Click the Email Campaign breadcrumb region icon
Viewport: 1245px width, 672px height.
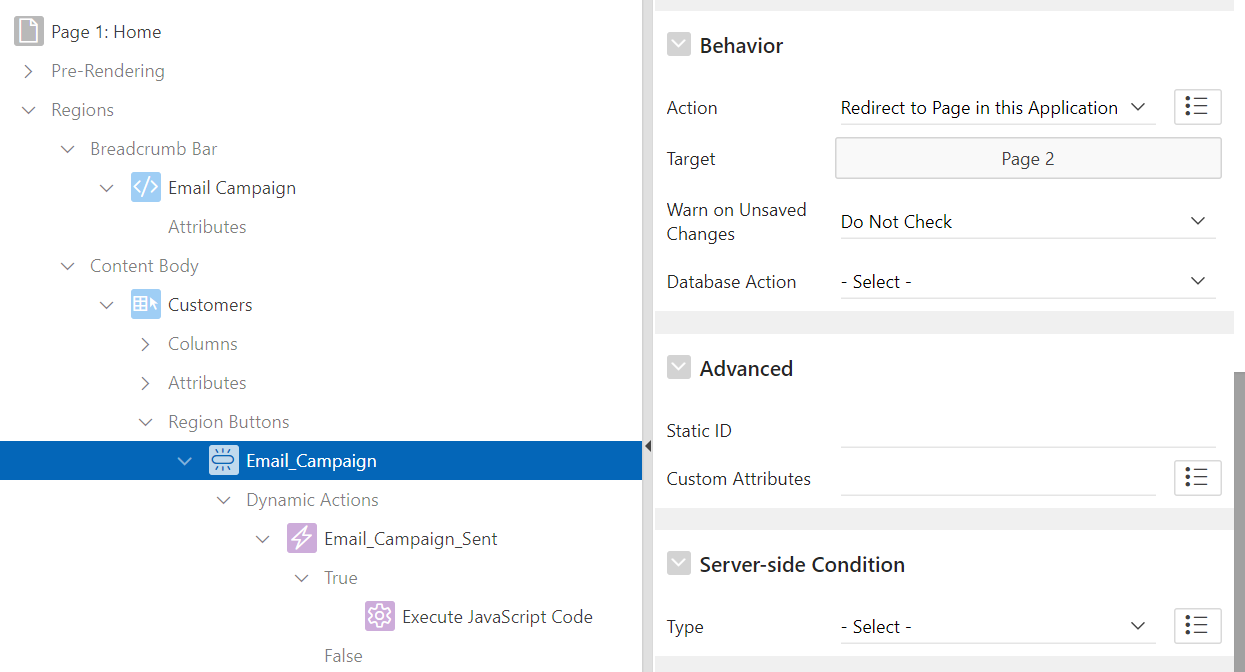pyautogui.click(x=146, y=188)
